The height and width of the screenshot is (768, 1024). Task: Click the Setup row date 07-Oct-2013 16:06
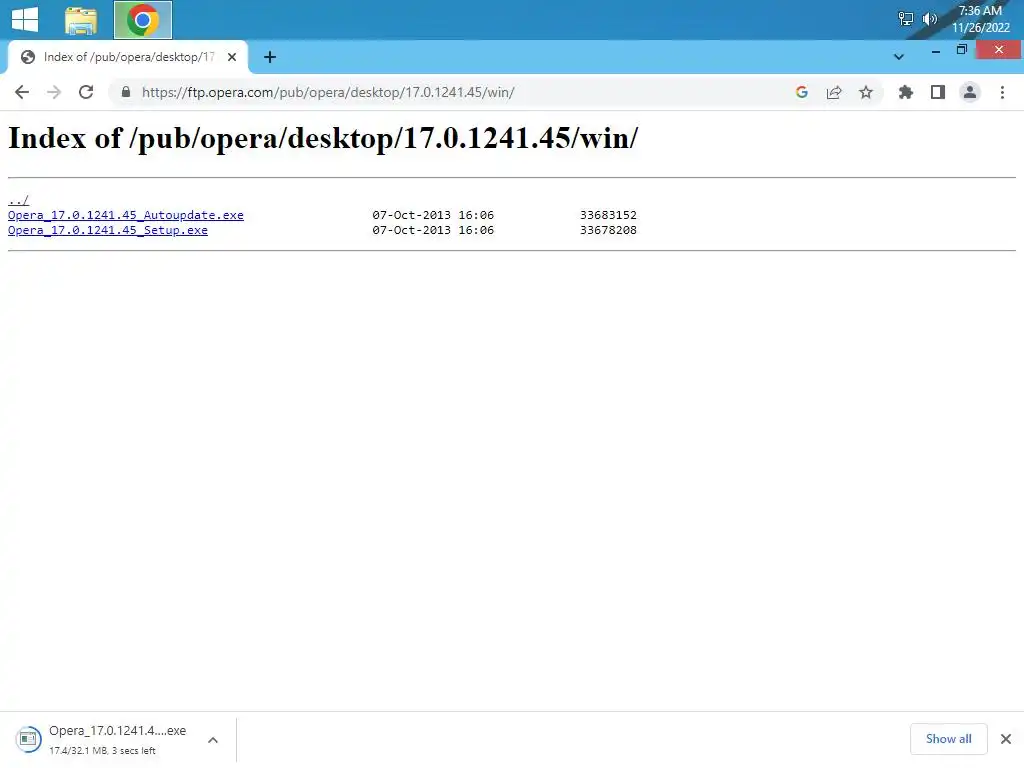433,230
